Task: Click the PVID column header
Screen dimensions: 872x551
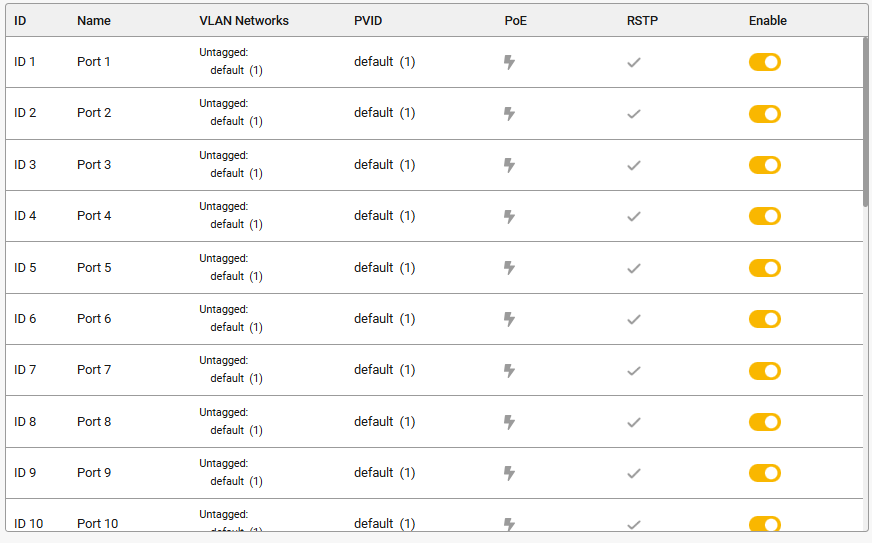Action: coord(368,21)
